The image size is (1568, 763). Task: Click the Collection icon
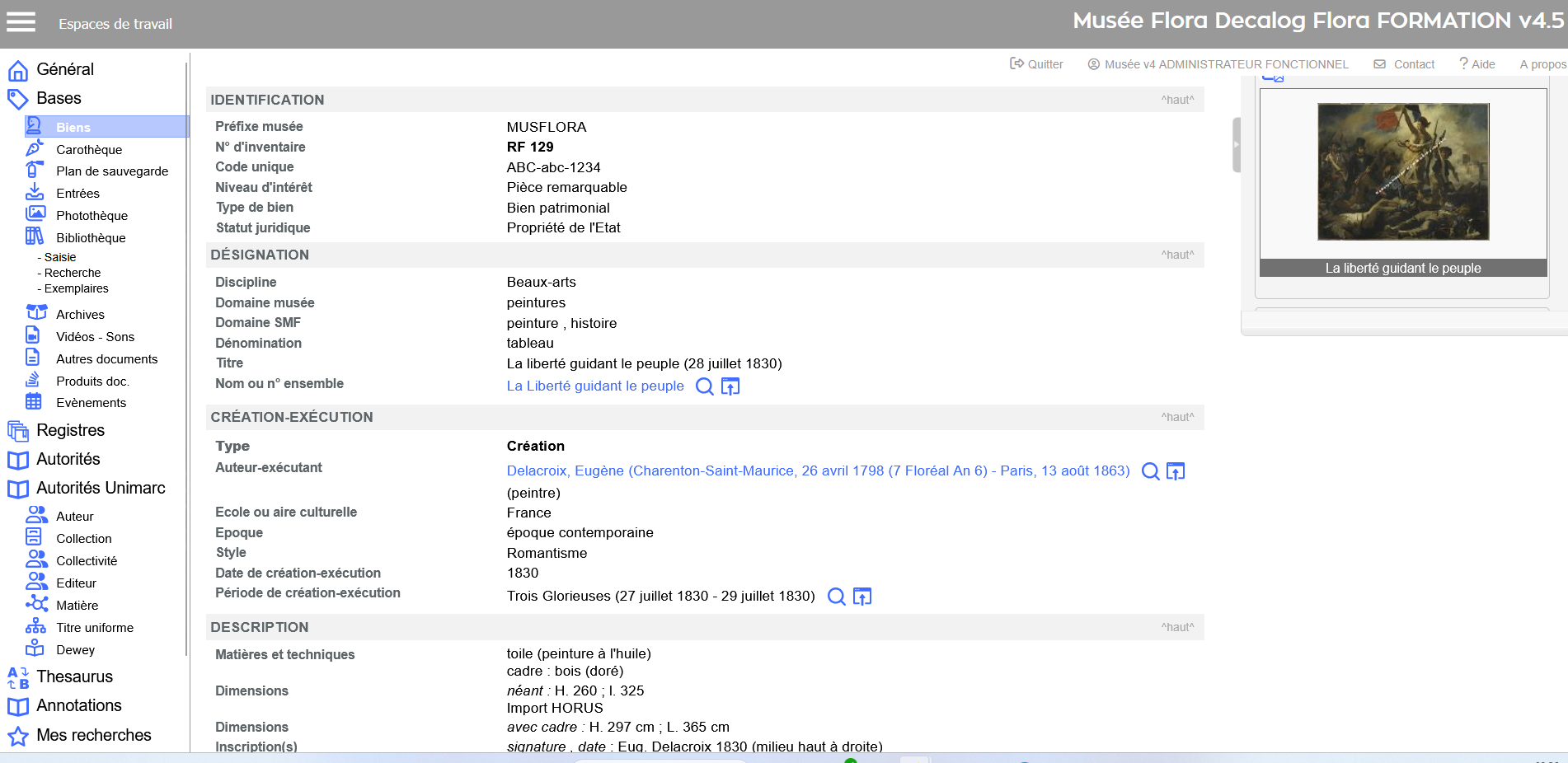click(x=34, y=537)
